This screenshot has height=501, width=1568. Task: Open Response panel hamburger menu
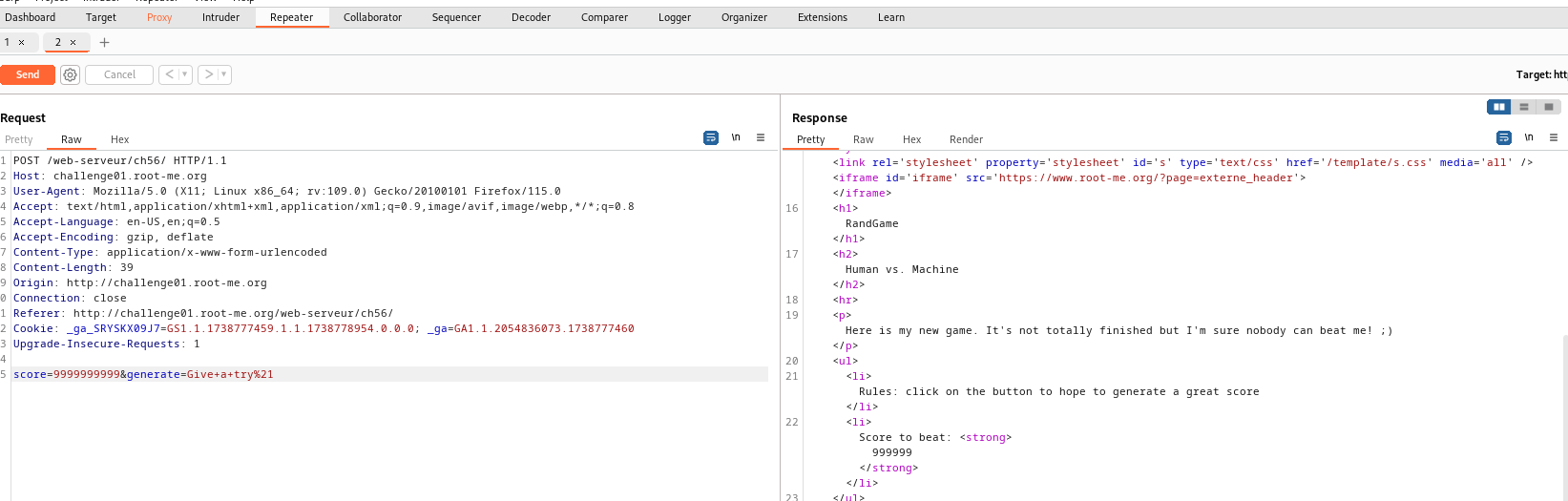[1554, 138]
